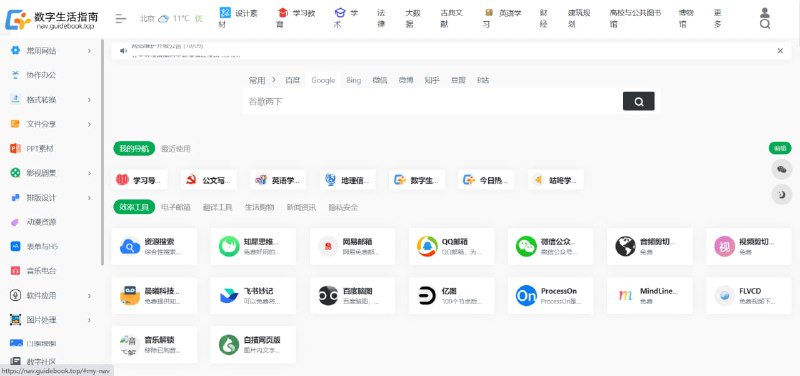Open 飞书妙记 card
Screen dimensions: 800x376
click(253, 295)
